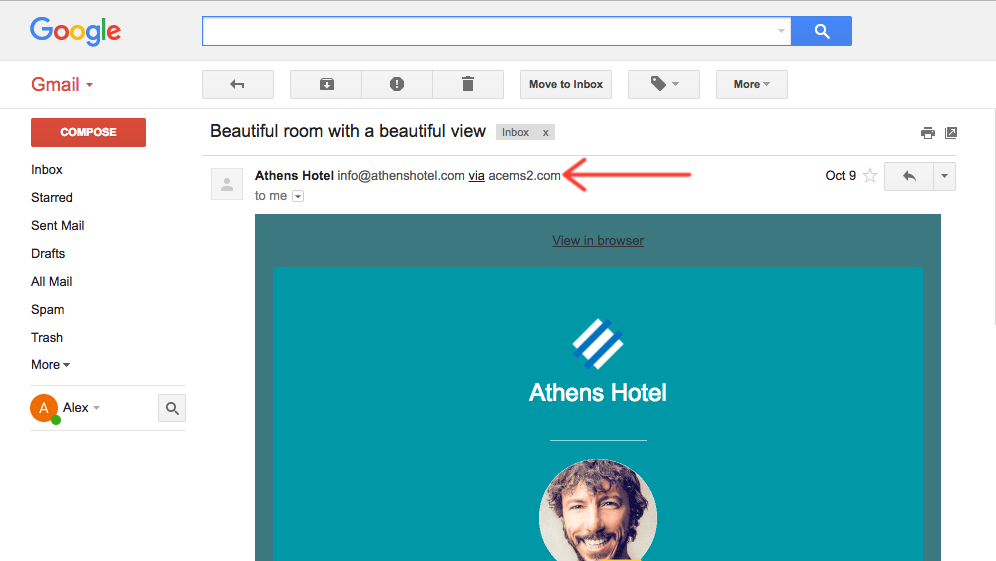Star the Athens Hotel email

[x=870, y=176]
